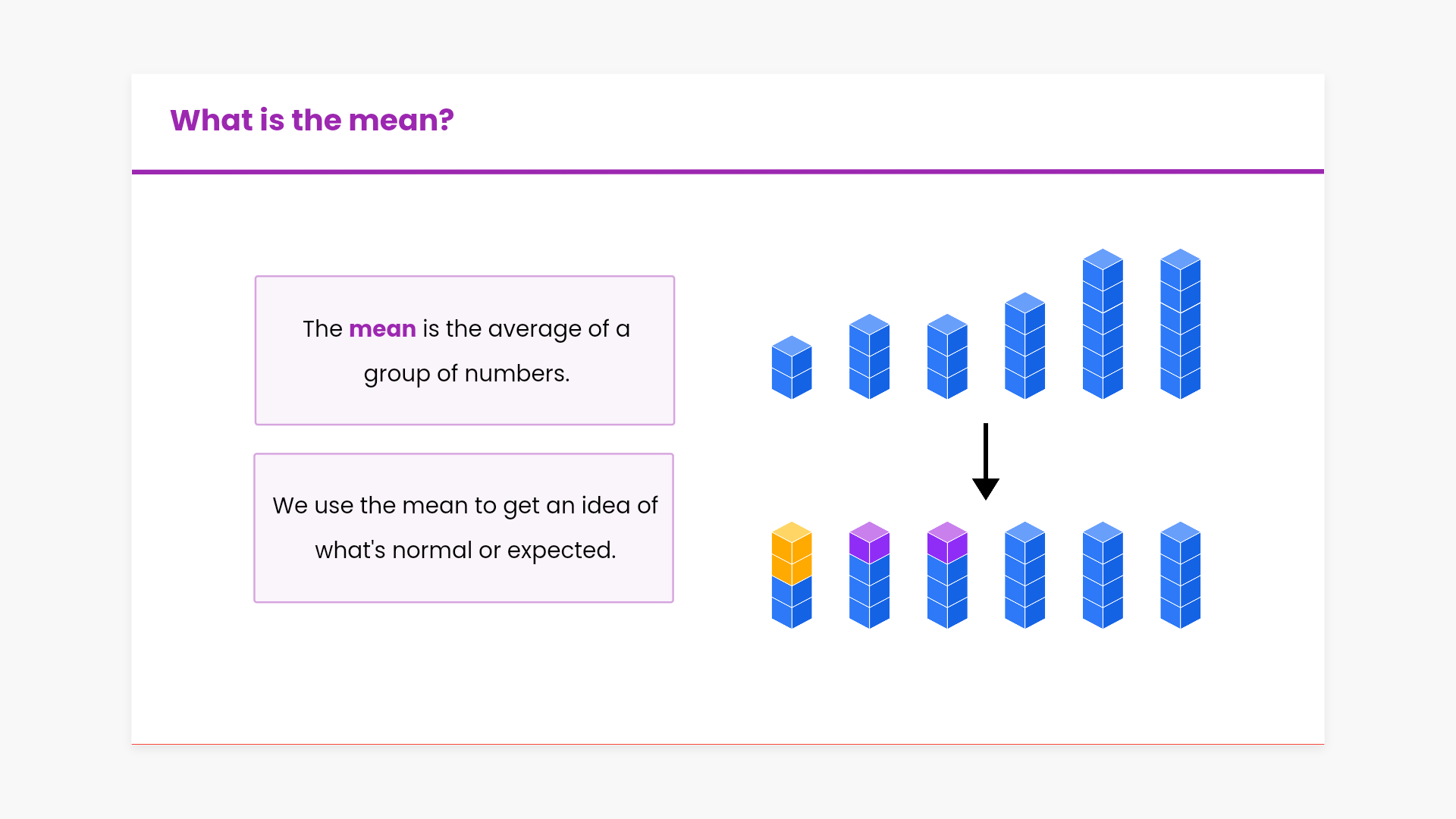Click the orange-topped block stack
The image size is (1456, 819).
pyautogui.click(x=792, y=575)
